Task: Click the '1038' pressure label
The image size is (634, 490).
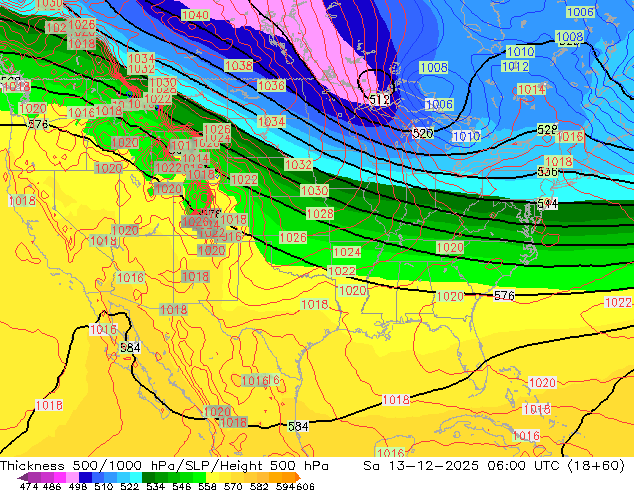Action: (x=238, y=65)
